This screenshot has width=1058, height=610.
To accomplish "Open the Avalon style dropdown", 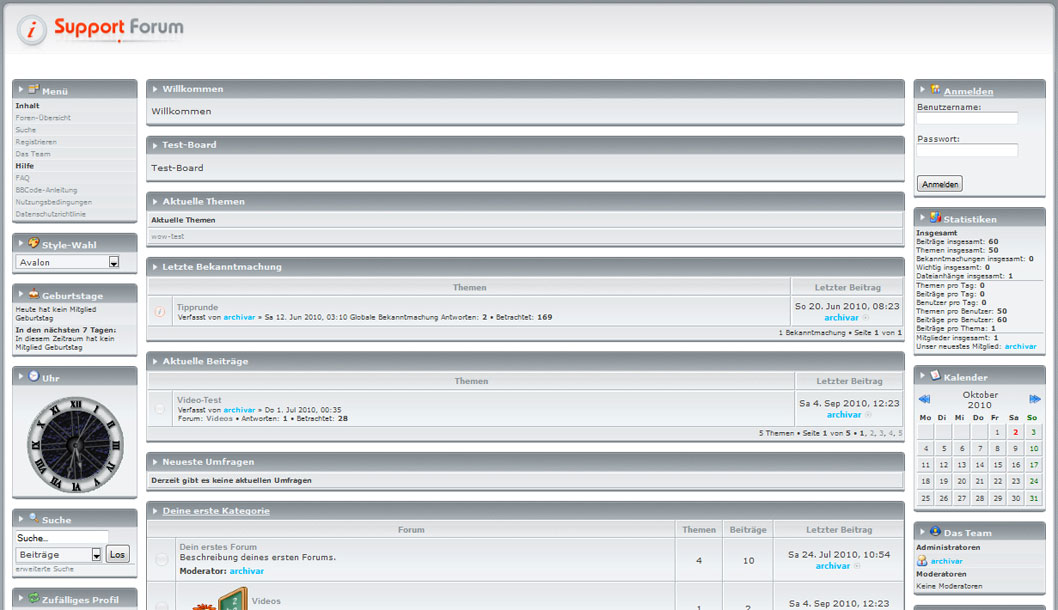I will 114,263.
